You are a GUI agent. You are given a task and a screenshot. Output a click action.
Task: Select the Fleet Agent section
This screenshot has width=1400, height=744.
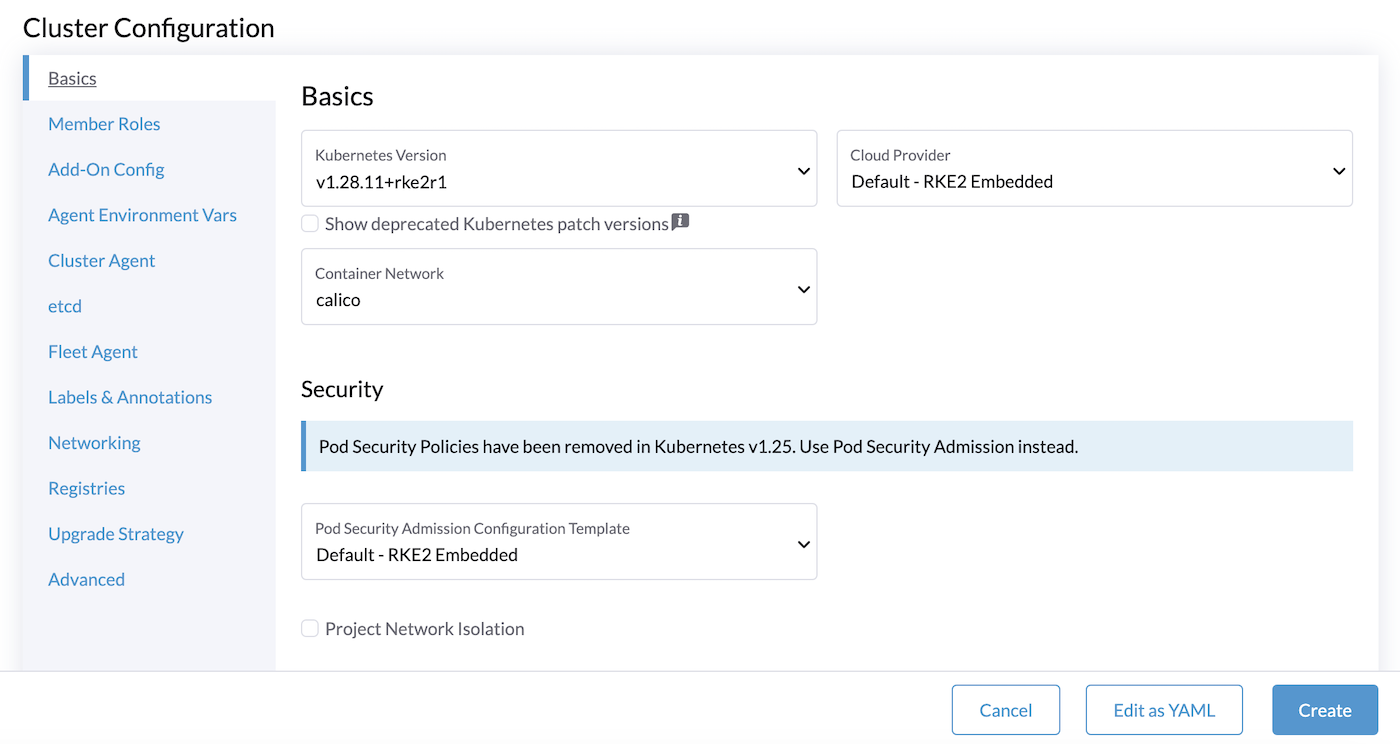point(93,351)
